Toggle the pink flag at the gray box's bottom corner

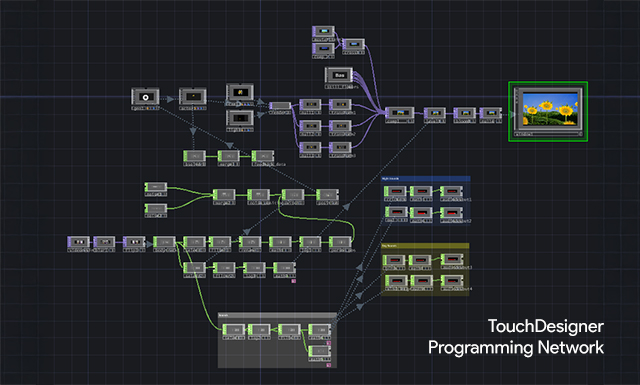click(329, 365)
